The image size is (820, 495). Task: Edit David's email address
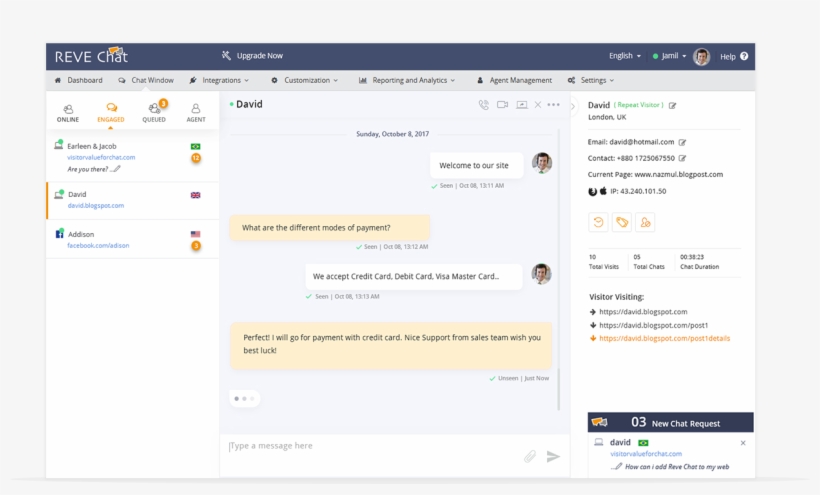pos(682,142)
